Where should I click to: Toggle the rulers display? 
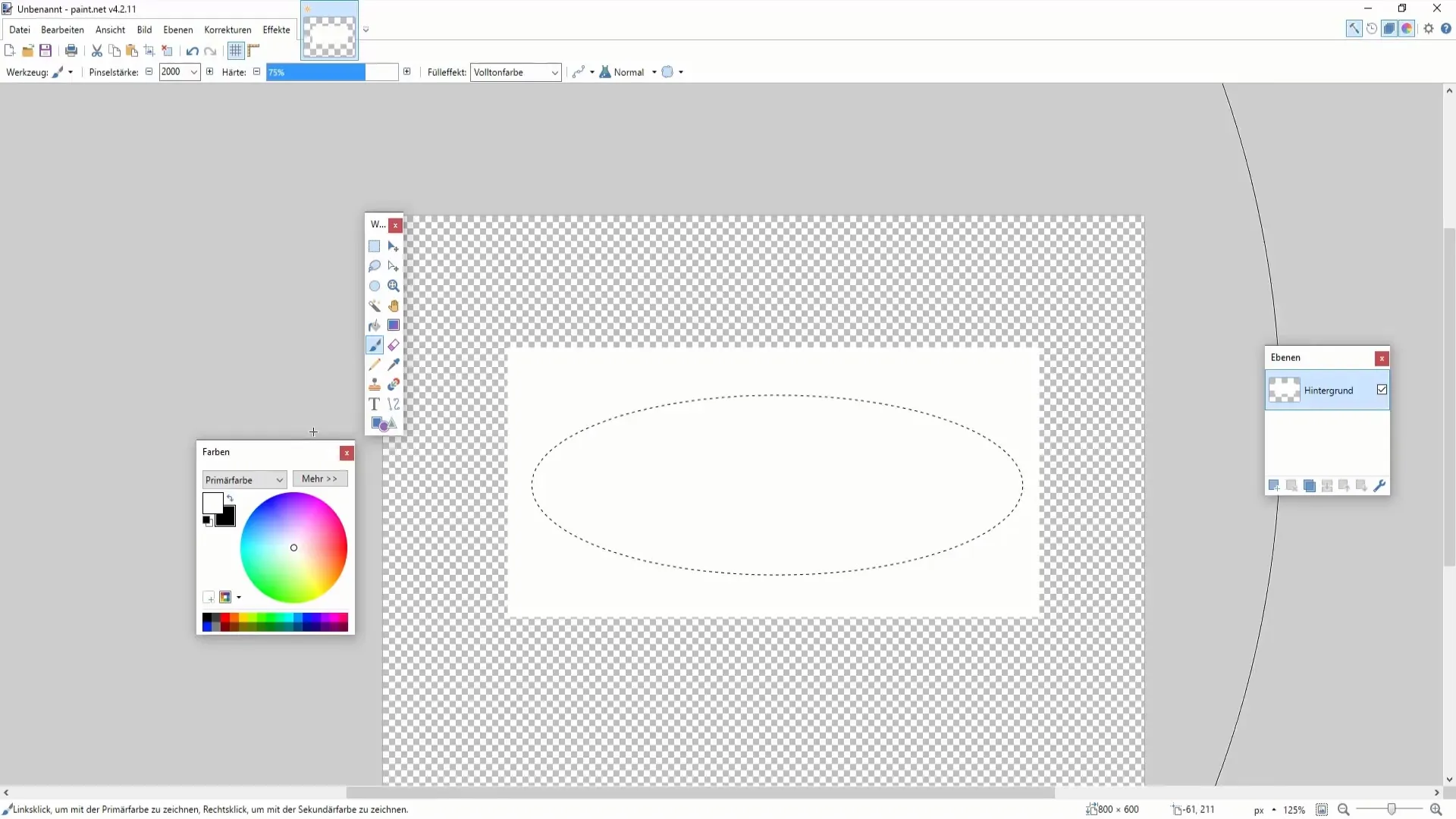pyautogui.click(x=254, y=51)
